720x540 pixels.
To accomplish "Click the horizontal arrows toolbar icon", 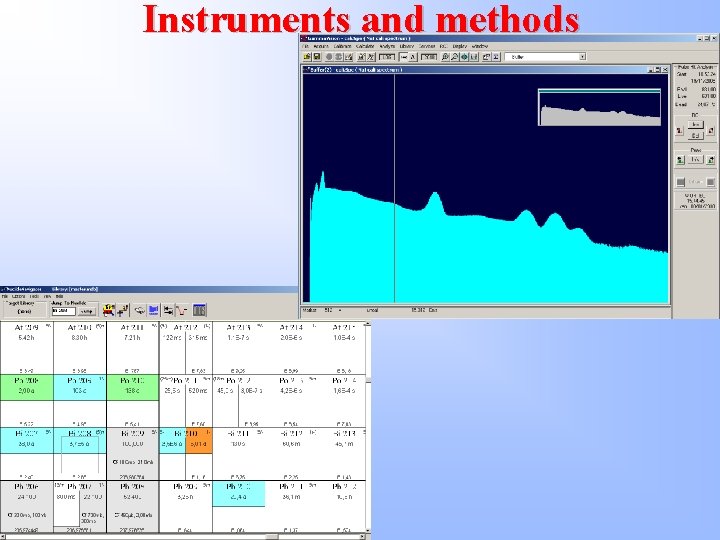I will click(404, 57).
